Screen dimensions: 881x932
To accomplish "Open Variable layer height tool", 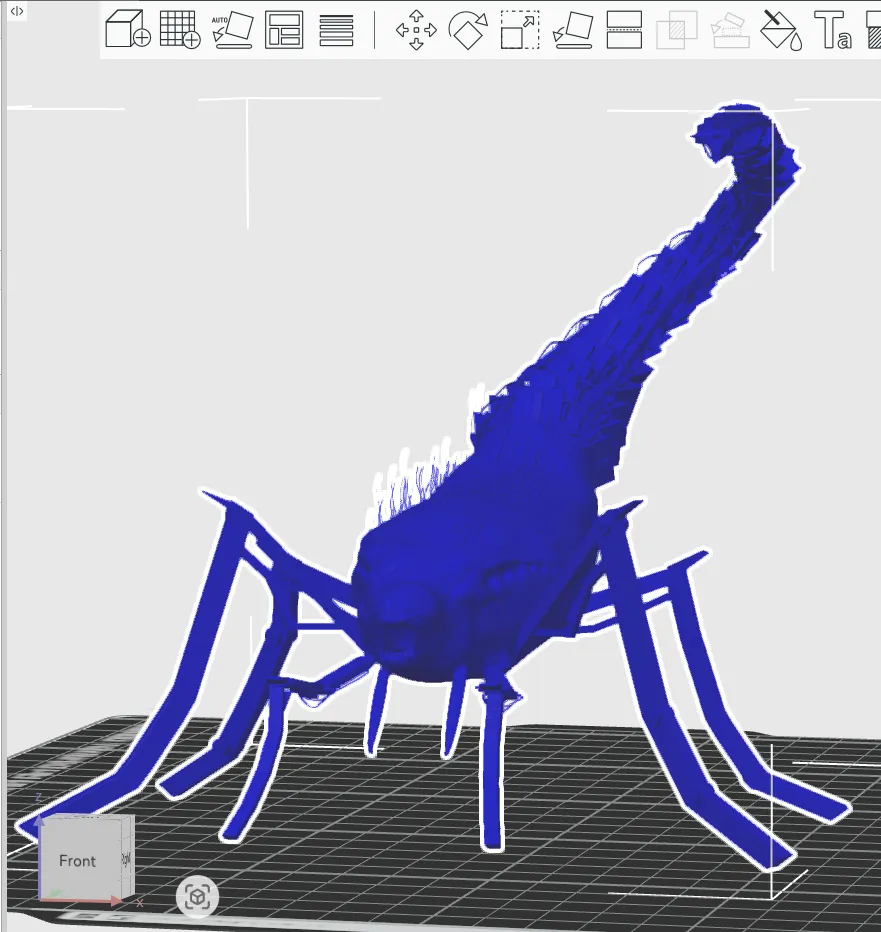I will [x=337, y=30].
